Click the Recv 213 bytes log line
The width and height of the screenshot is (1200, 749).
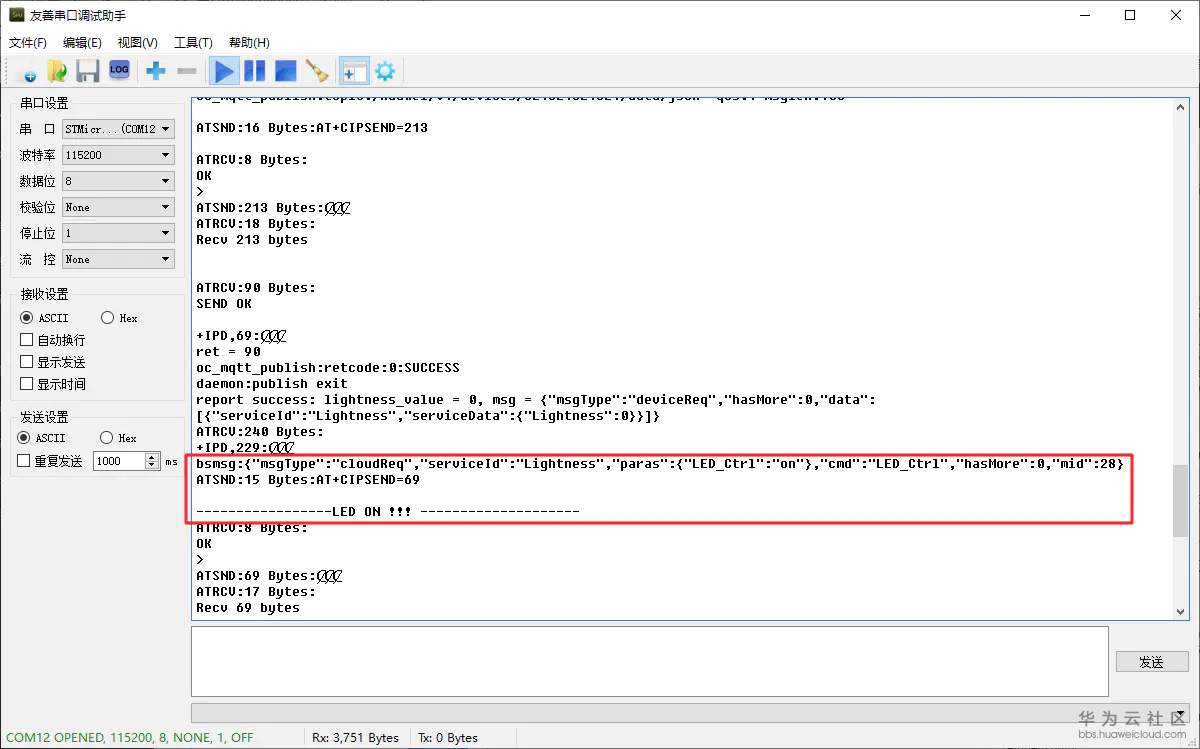[x=252, y=240]
